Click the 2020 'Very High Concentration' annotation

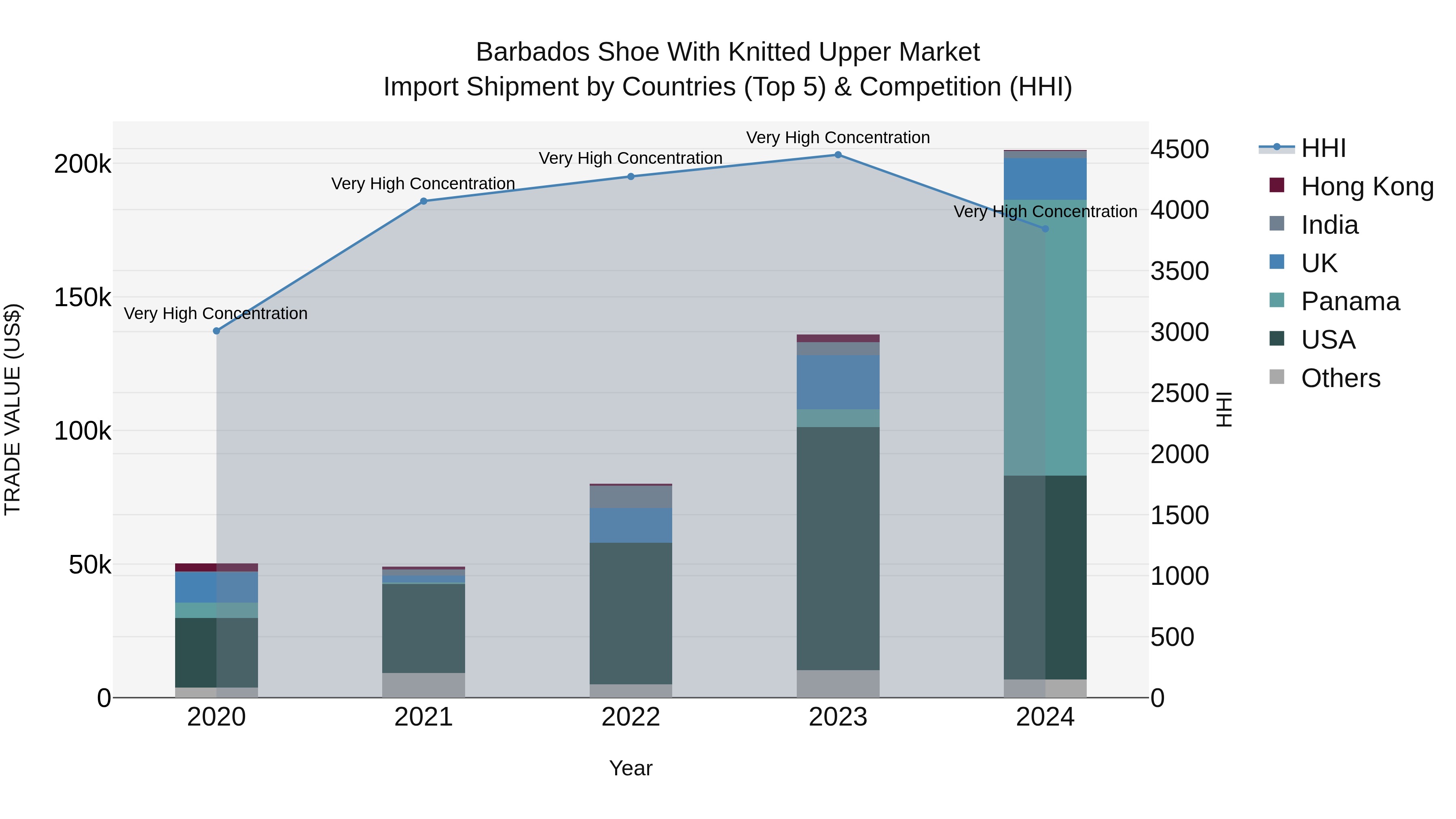pos(216,313)
